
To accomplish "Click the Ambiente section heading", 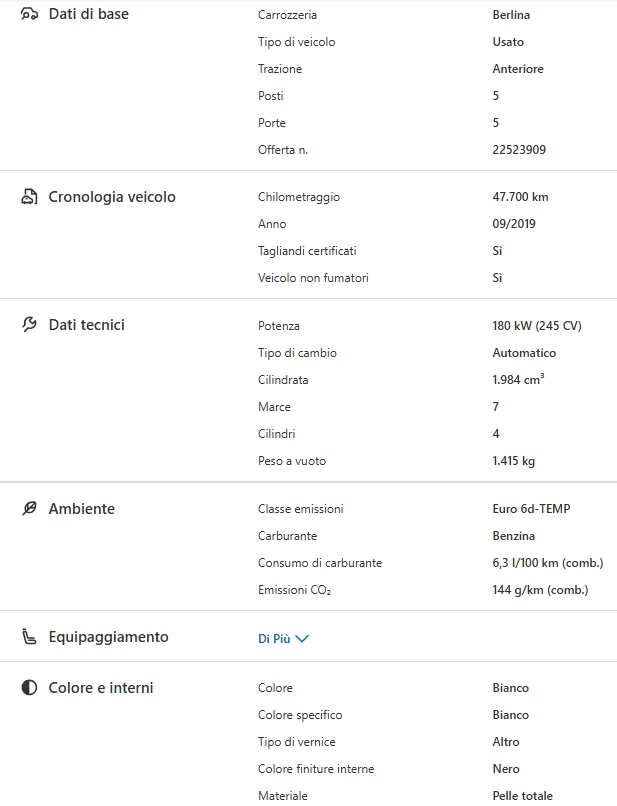I will (x=81, y=509).
